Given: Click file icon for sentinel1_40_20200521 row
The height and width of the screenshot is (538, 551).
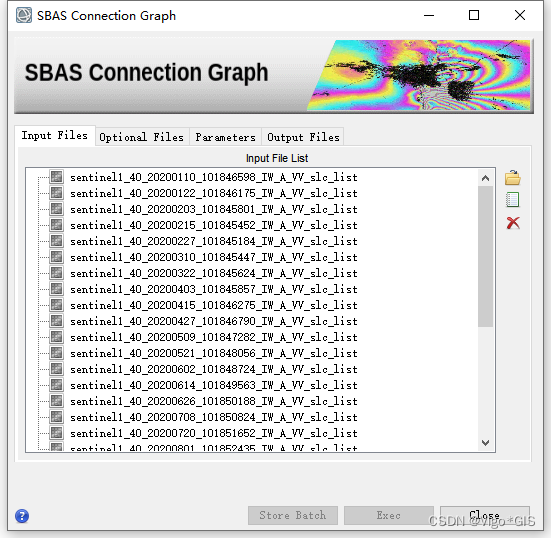Looking at the screenshot, I should coord(56,352).
